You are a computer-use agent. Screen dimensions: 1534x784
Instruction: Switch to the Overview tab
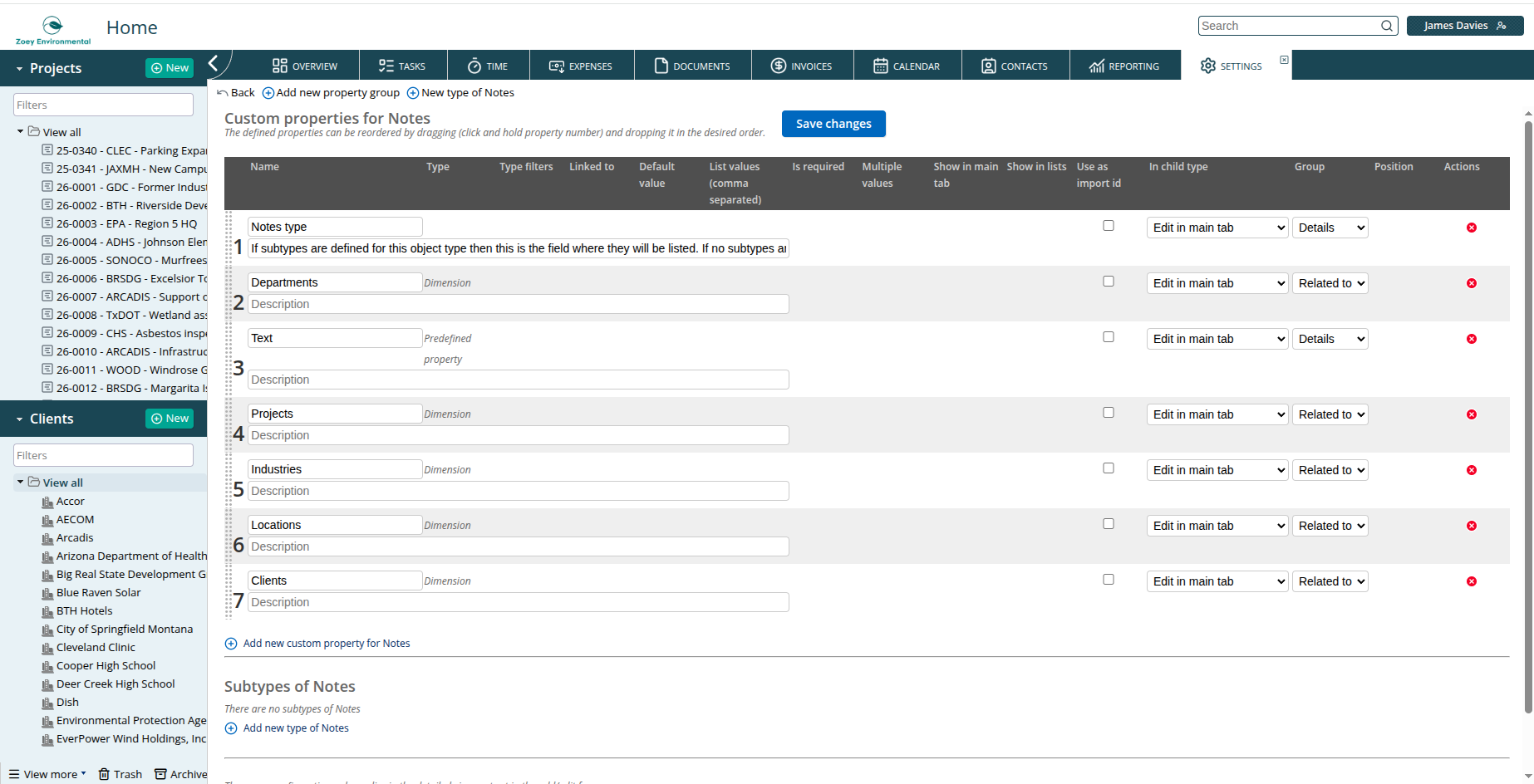[305, 66]
